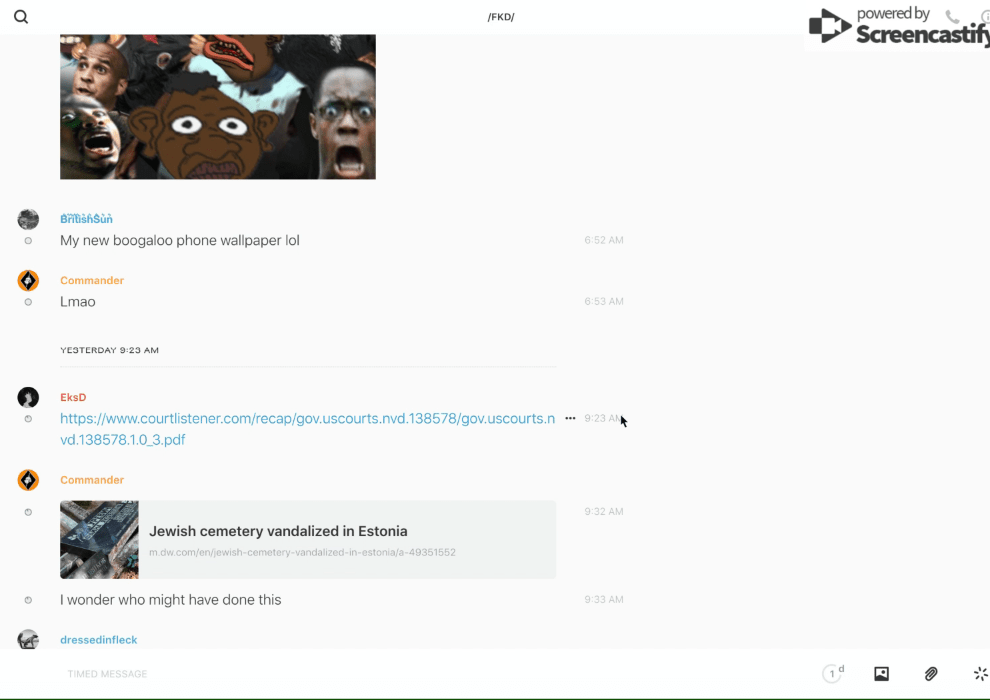Click Commander's avatar beside the Lmao message

point(28,281)
